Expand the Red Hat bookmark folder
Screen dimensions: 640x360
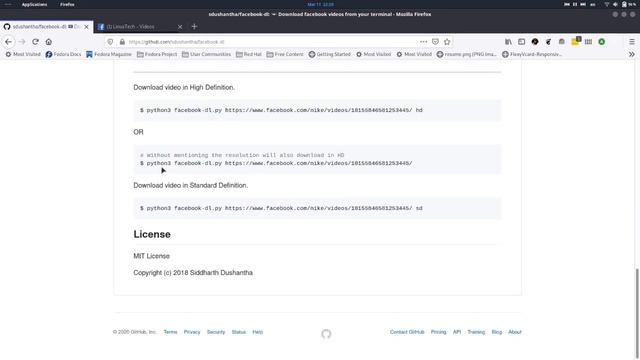(249, 54)
